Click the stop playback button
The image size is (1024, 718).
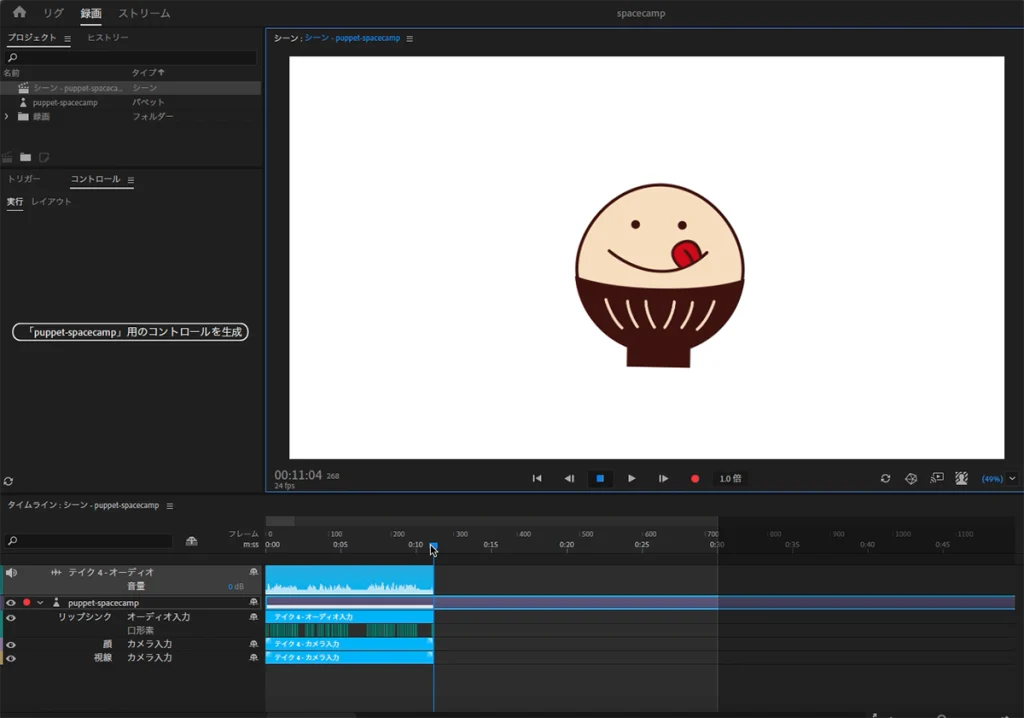click(600, 479)
